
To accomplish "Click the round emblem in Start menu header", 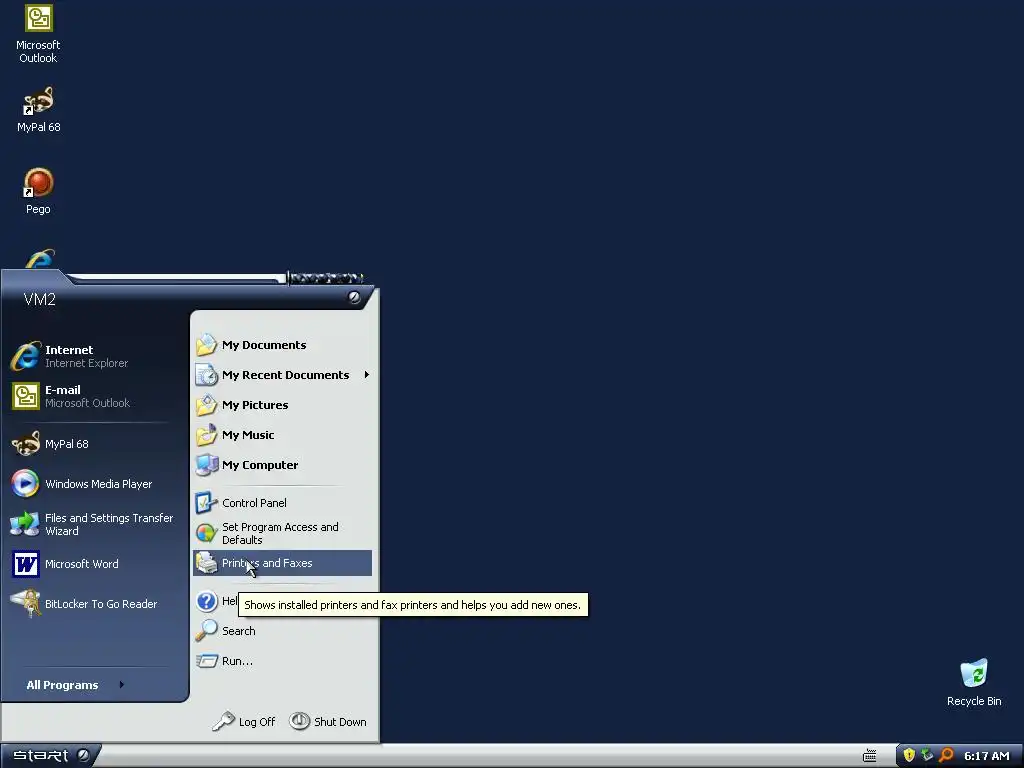I will [x=354, y=297].
